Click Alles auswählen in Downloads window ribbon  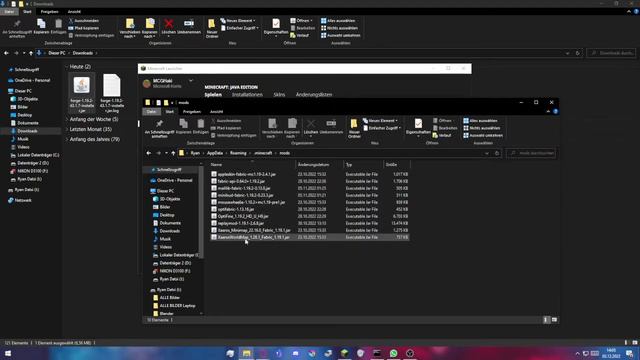pyautogui.click(x=338, y=21)
